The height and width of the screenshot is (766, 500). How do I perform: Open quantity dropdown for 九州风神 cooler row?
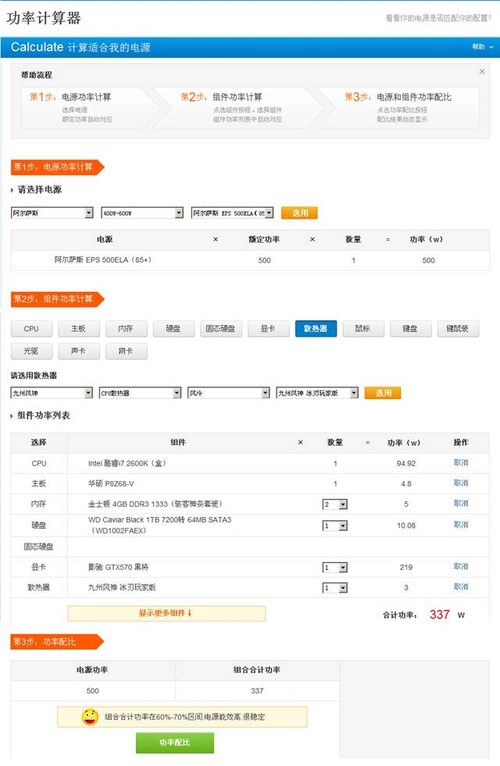point(335,588)
